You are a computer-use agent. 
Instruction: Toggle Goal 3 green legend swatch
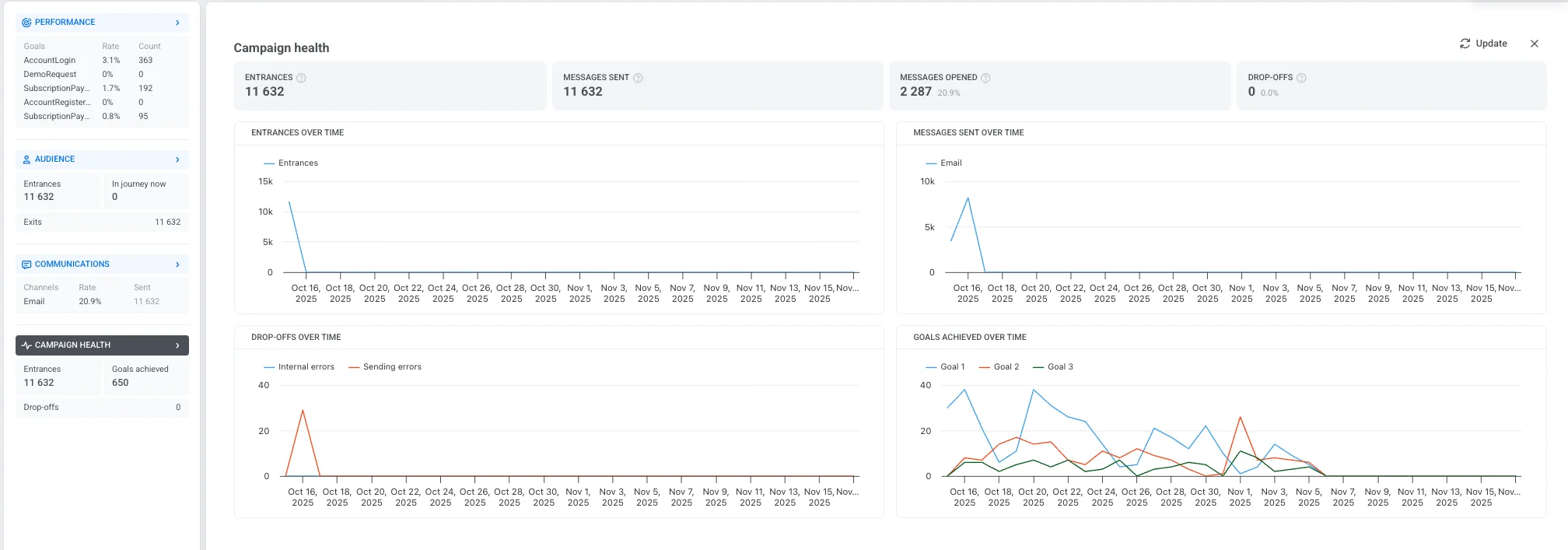(1038, 367)
